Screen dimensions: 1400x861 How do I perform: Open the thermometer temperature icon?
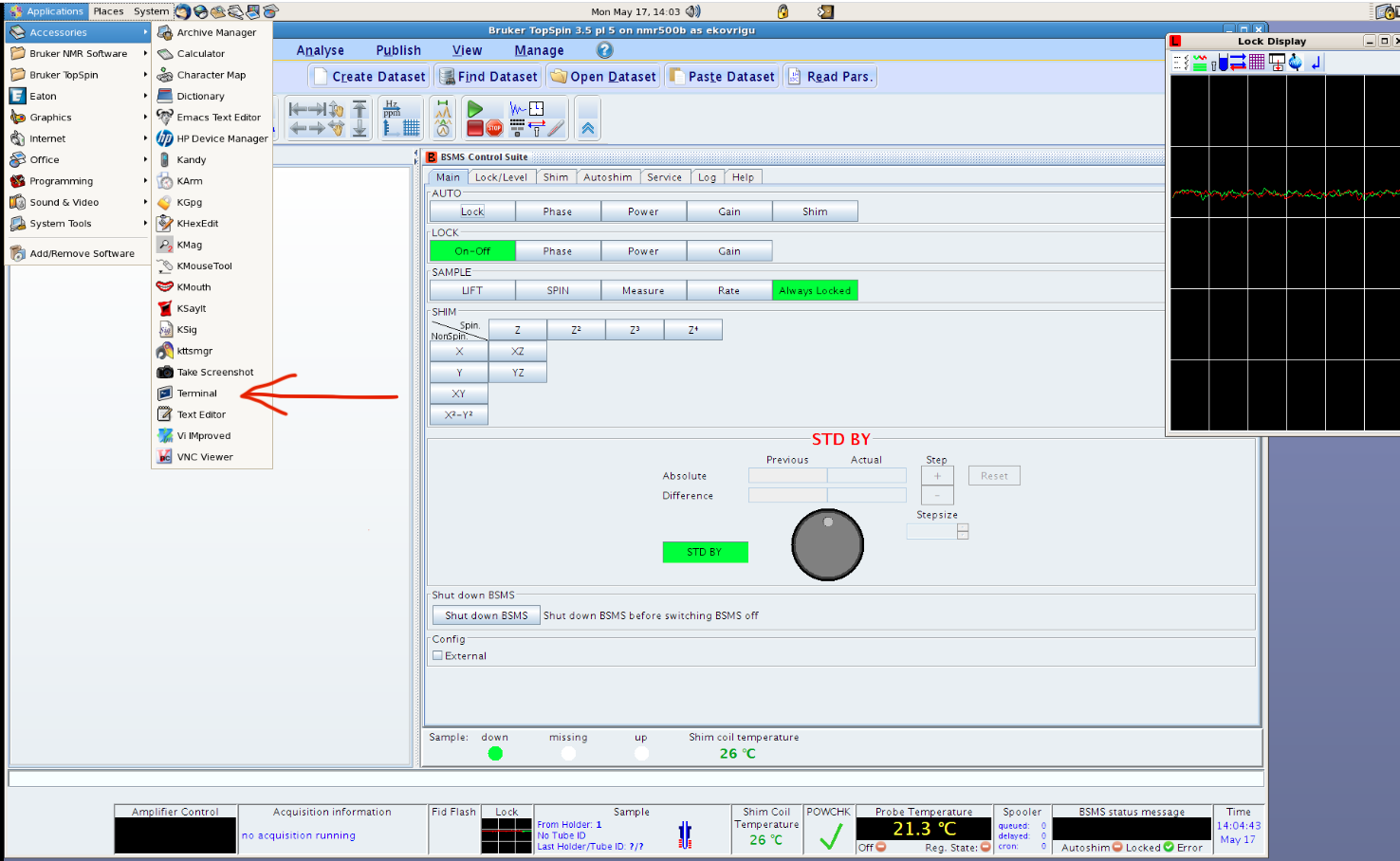(x=556, y=128)
